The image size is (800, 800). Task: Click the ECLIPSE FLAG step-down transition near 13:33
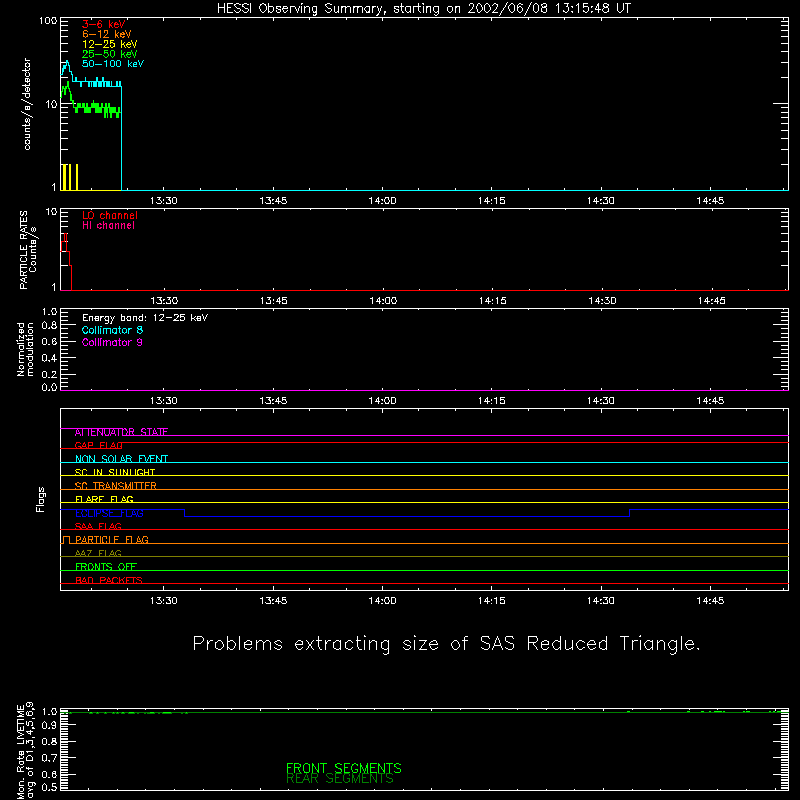(x=185, y=513)
